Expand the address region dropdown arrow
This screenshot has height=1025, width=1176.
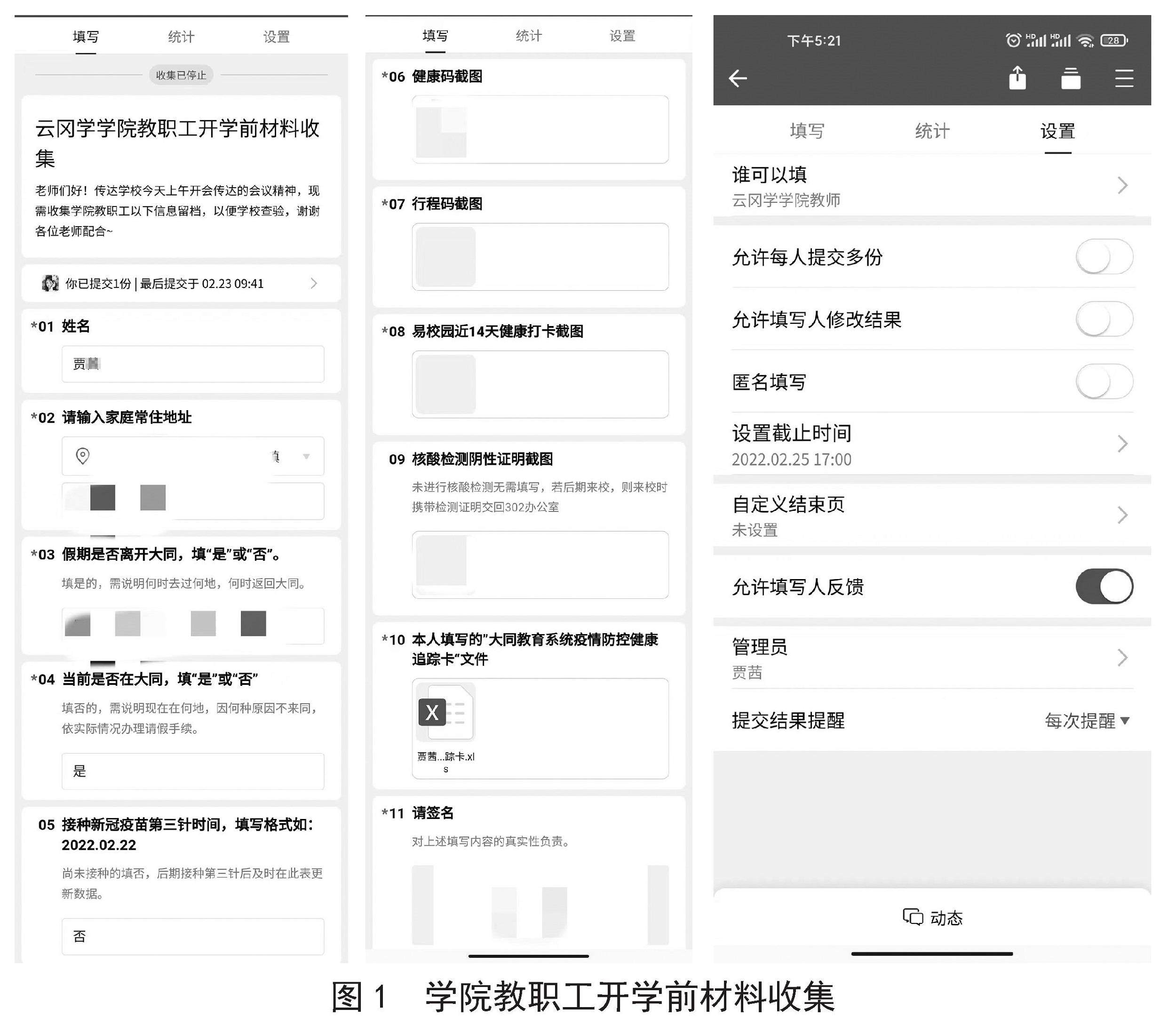[306, 456]
